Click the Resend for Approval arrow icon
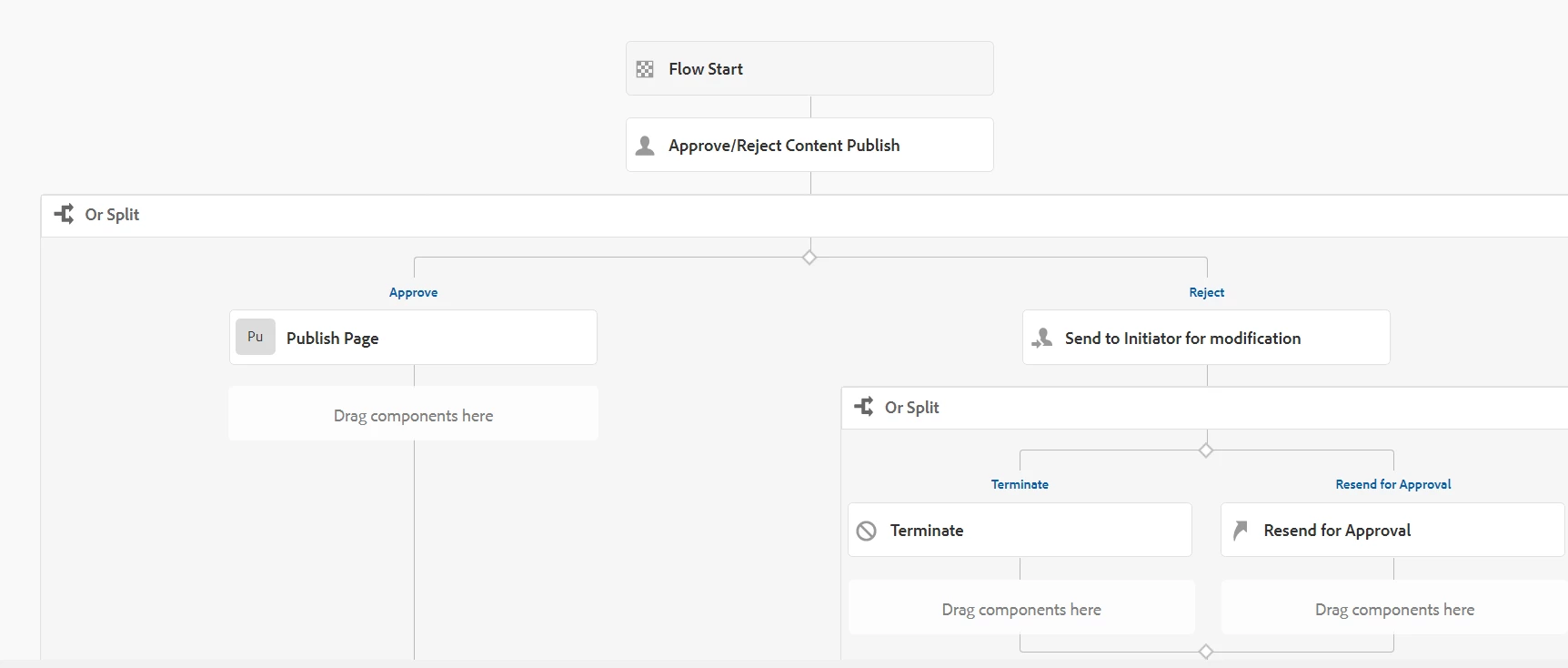This screenshot has height=668, width=1568. (x=1240, y=531)
